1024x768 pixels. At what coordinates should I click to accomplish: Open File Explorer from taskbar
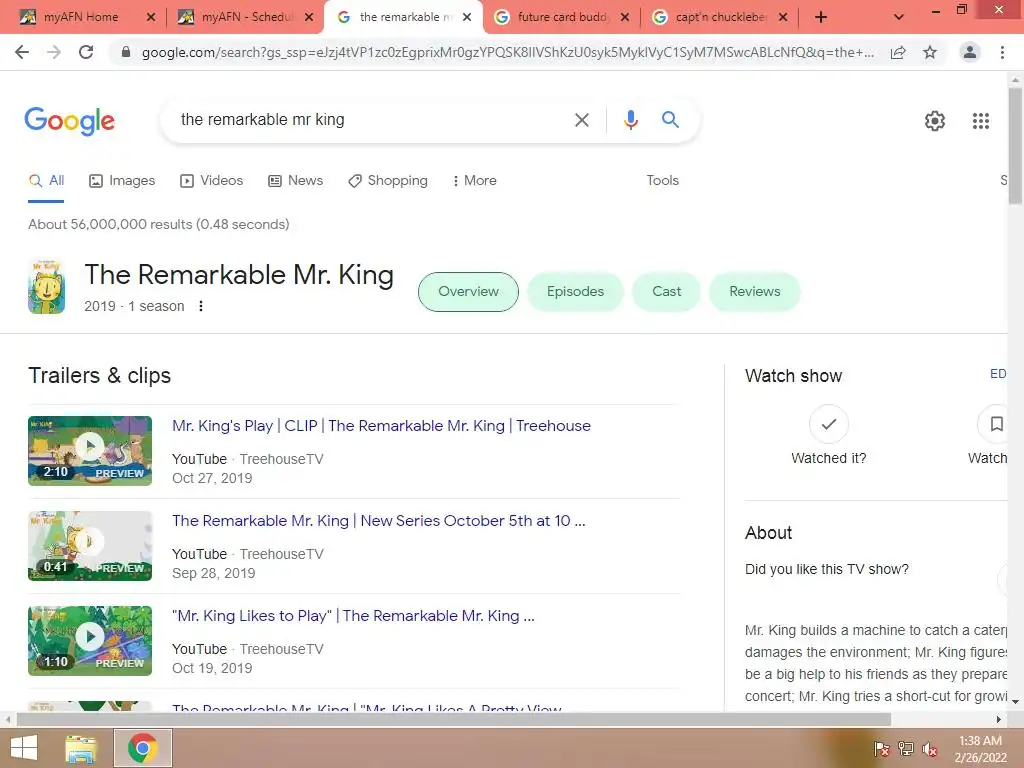[x=80, y=748]
